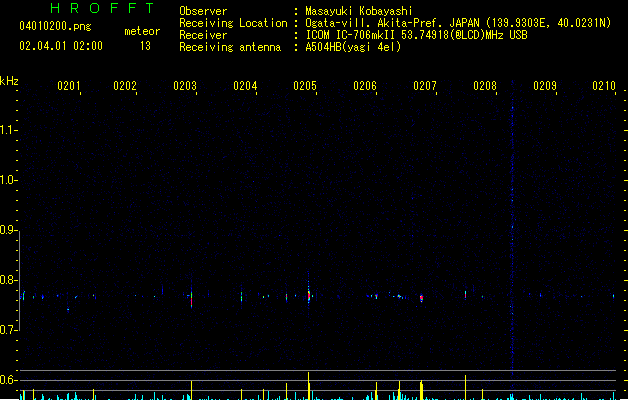
Task: Click the 1.0 kHz axis label
Action: (7, 180)
